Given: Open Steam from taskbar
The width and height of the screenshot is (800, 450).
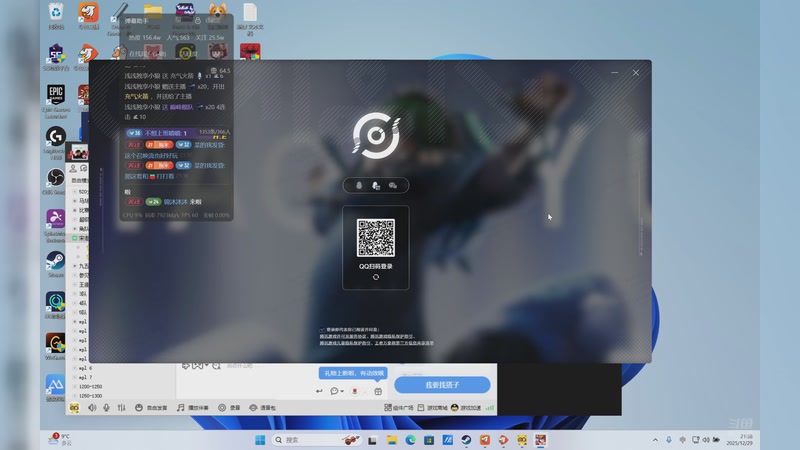Looking at the screenshot, I should tap(466, 440).
